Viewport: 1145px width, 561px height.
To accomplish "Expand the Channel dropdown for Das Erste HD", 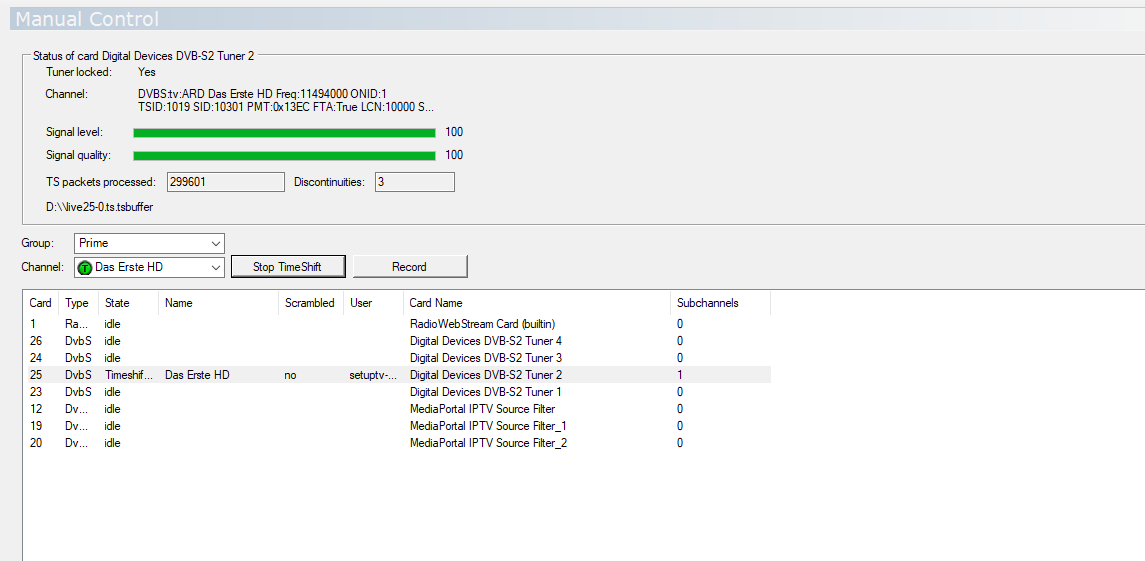I will coord(216,267).
